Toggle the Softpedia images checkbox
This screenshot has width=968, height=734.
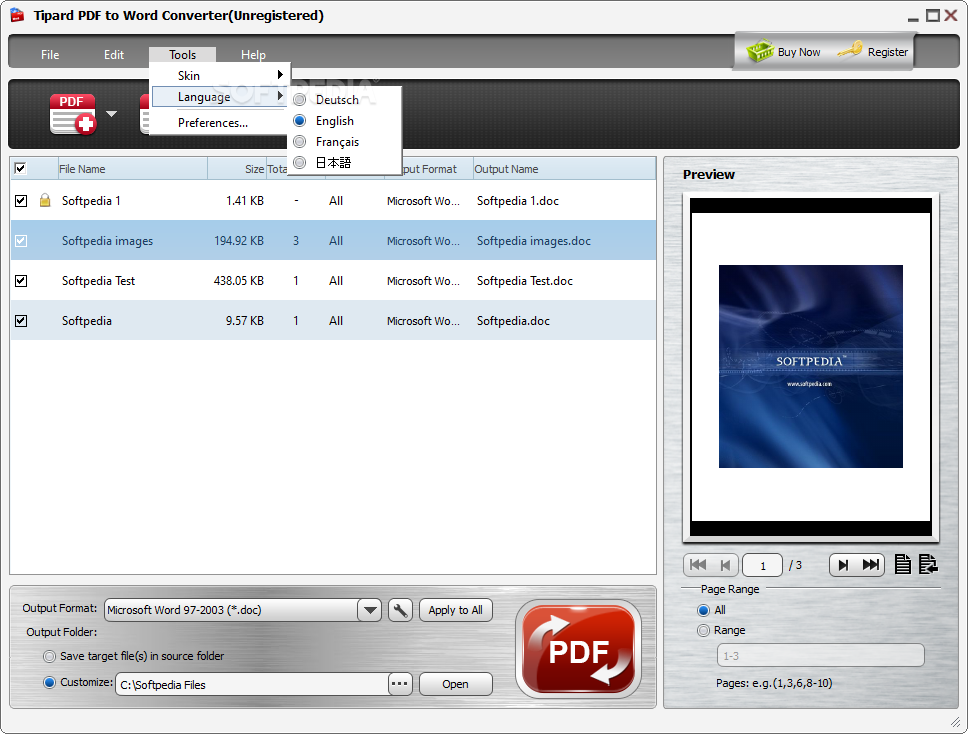(x=21, y=241)
